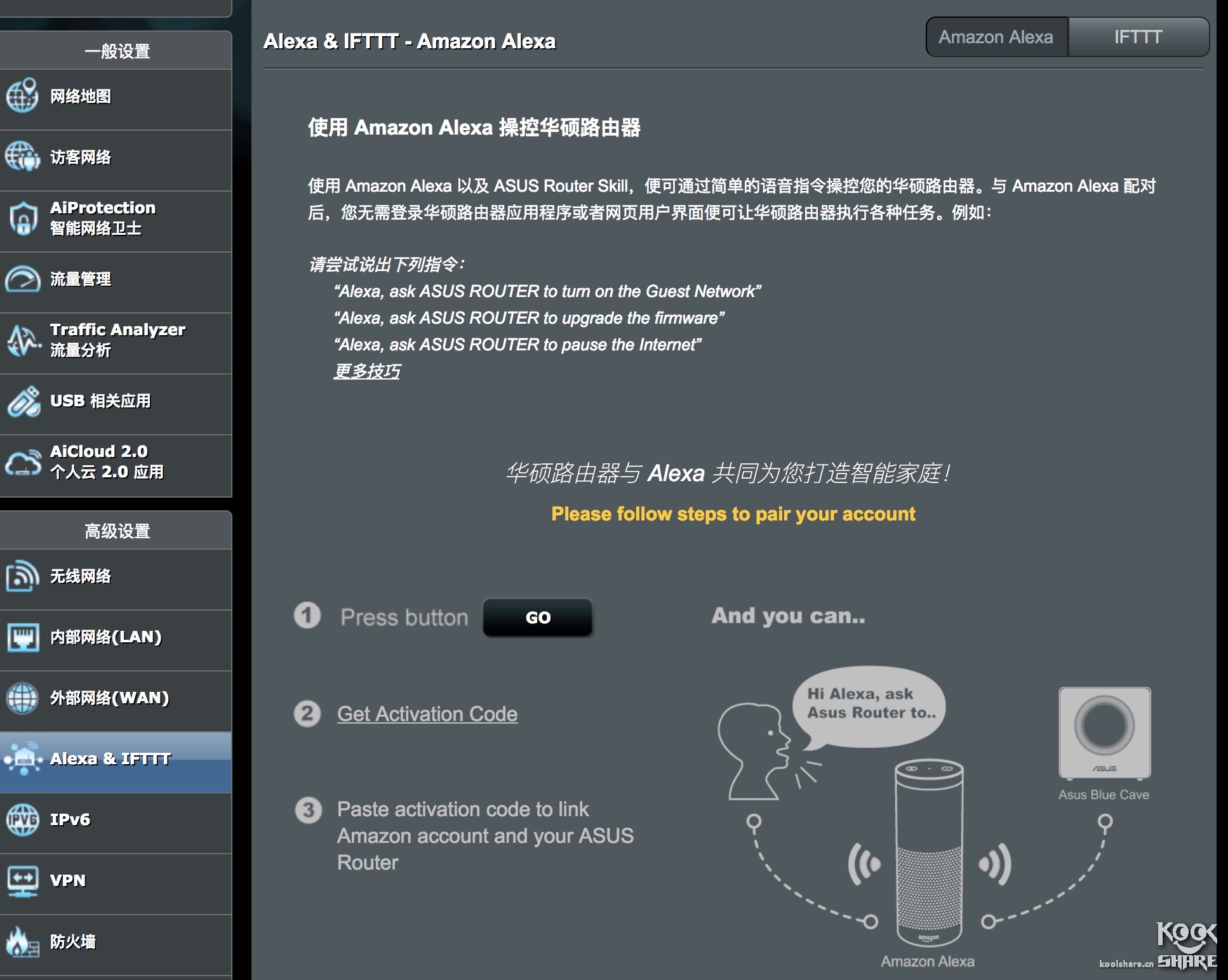Click the IPv6 globe icon

click(23, 819)
